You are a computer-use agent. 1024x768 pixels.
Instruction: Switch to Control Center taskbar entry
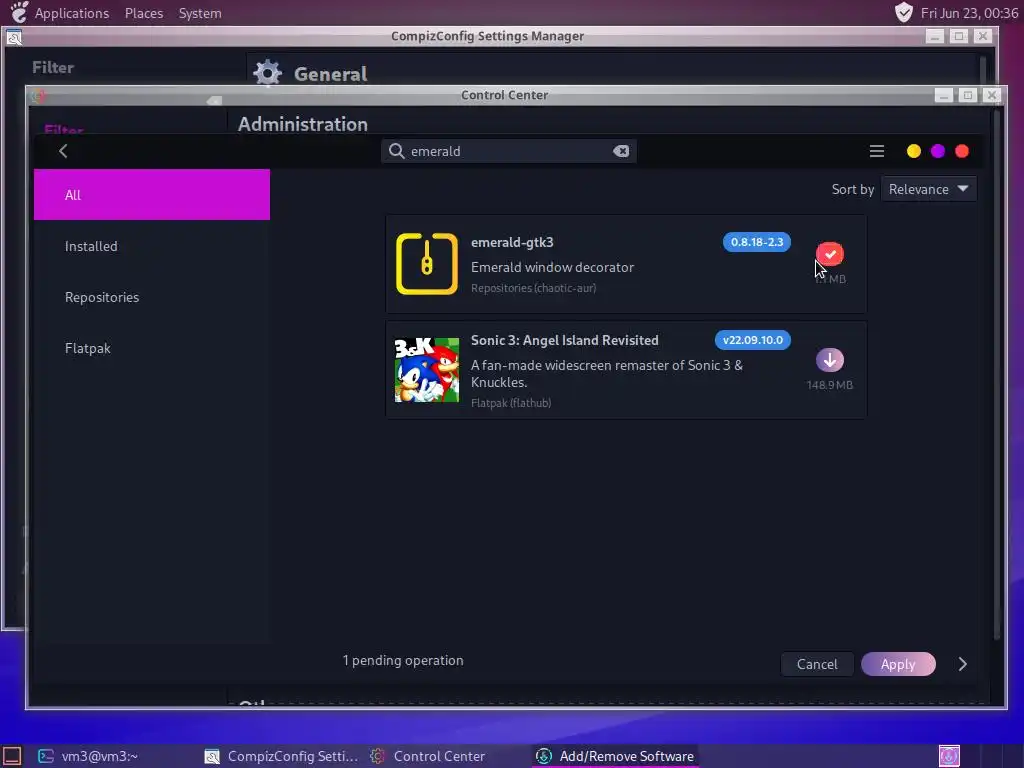(428, 756)
